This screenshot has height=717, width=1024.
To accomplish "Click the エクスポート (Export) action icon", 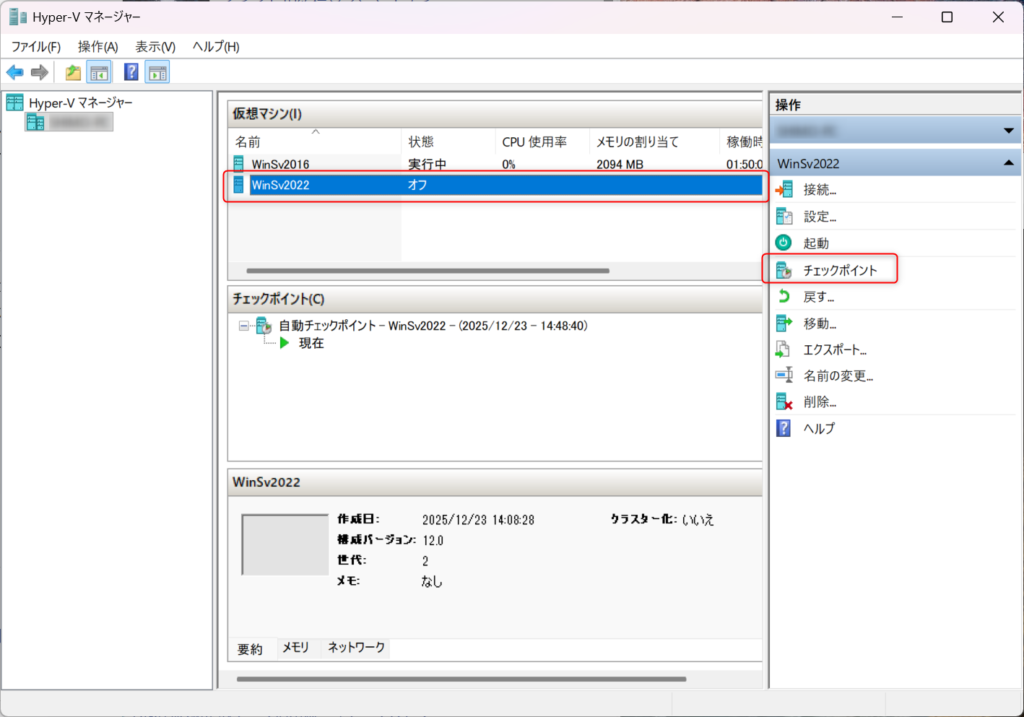I will 784,350.
